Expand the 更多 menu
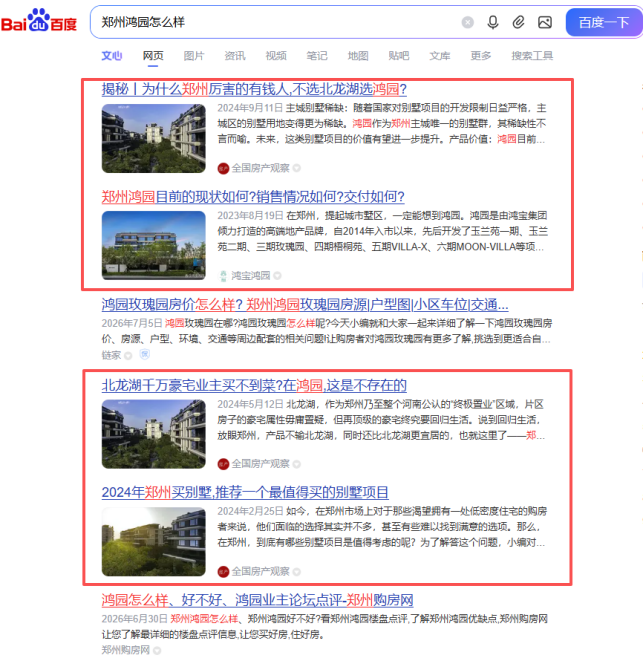The image size is (644, 659). coord(480,56)
